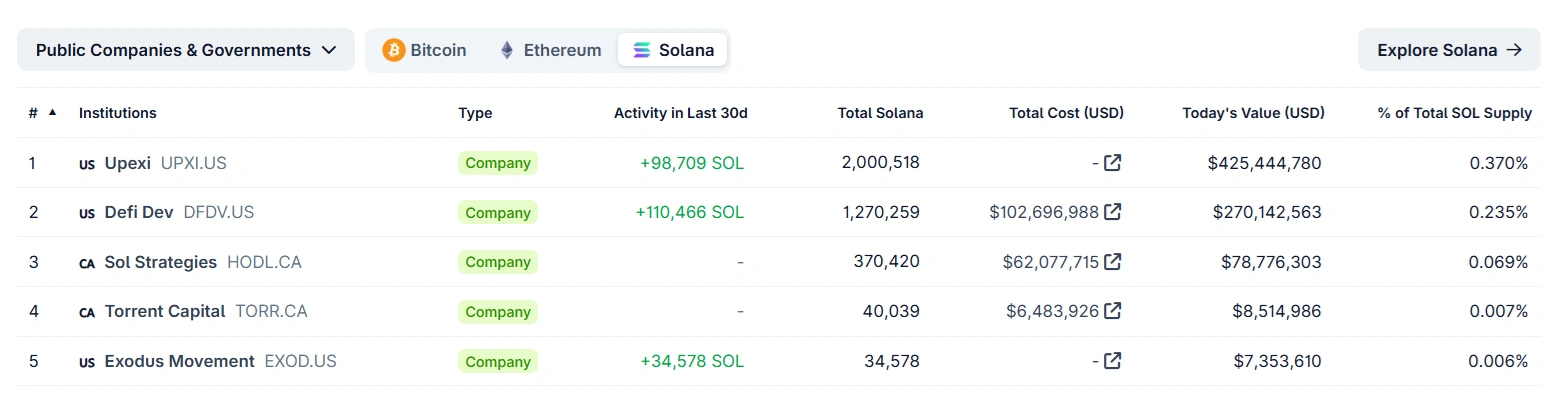Image resolution: width=1549 pixels, height=409 pixels.
Task: Sort by Today's Value (USD) header
Action: pos(1253,113)
